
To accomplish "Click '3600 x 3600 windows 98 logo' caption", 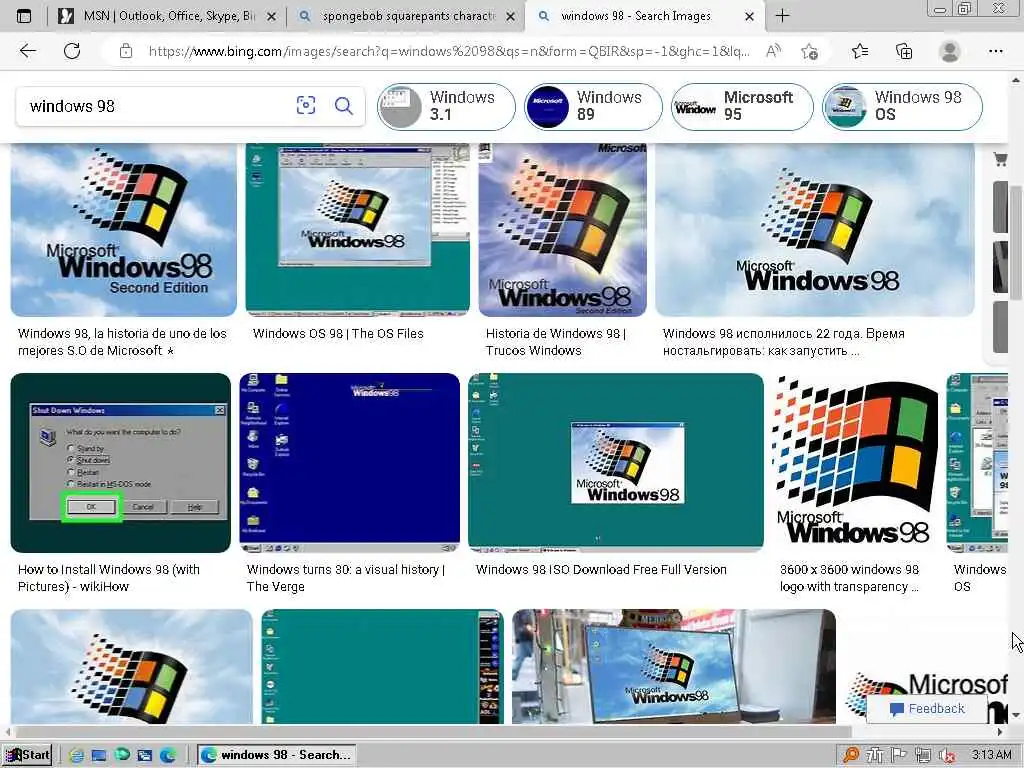I will (849, 577).
